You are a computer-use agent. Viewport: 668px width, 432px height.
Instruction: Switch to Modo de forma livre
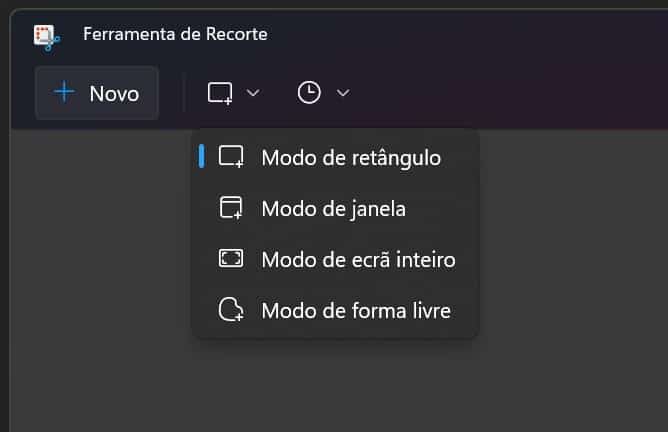pos(355,310)
